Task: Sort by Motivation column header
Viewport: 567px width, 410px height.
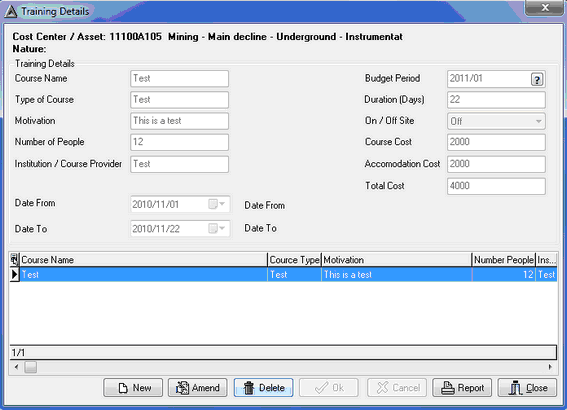Action: 397,260
